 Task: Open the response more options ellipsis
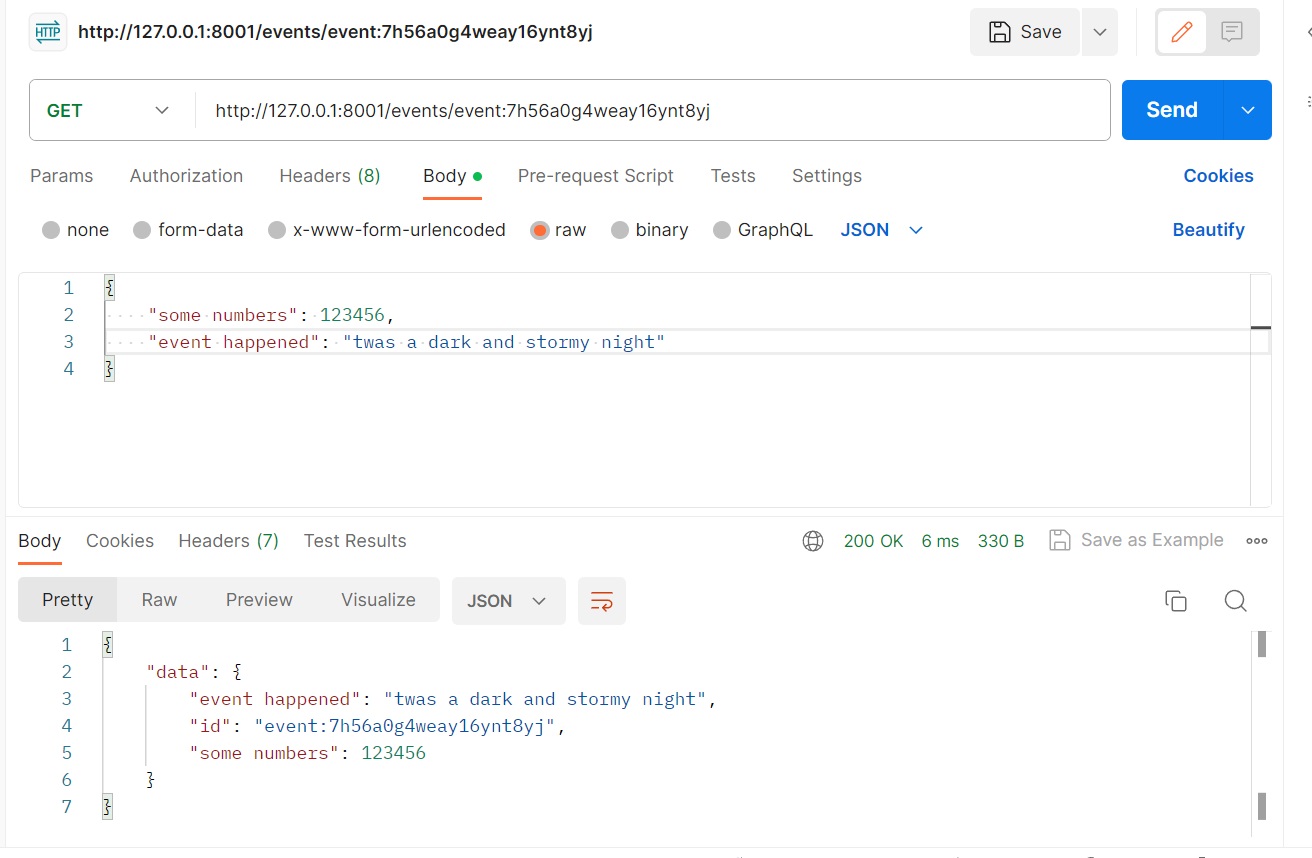[1257, 541]
